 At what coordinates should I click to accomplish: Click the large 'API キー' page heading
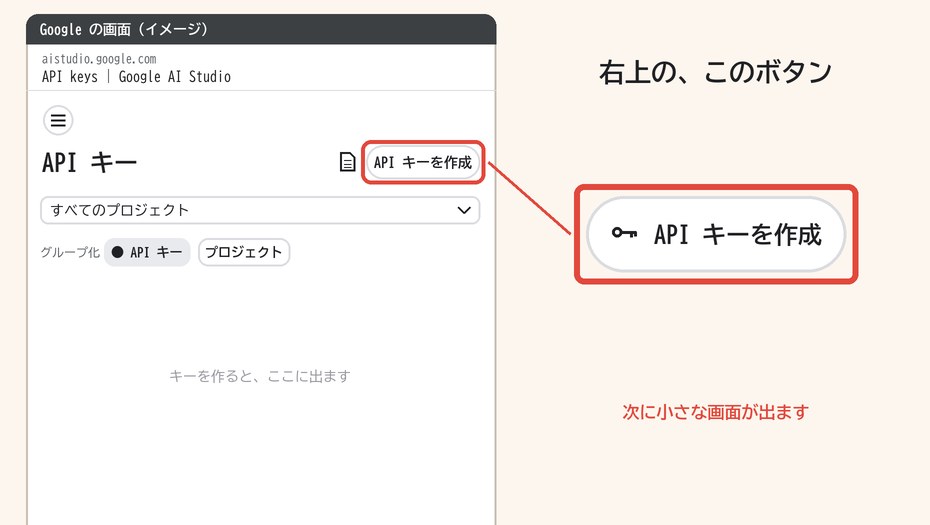(90, 162)
